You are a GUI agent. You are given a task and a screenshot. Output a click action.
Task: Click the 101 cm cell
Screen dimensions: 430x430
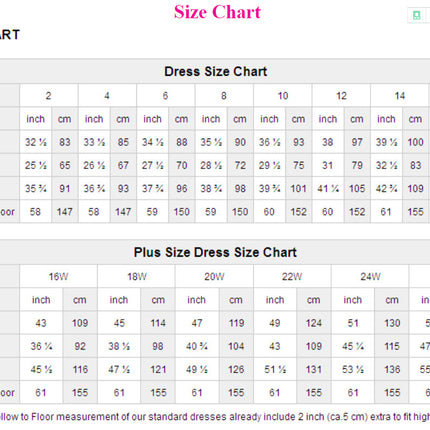pos(299,189)
